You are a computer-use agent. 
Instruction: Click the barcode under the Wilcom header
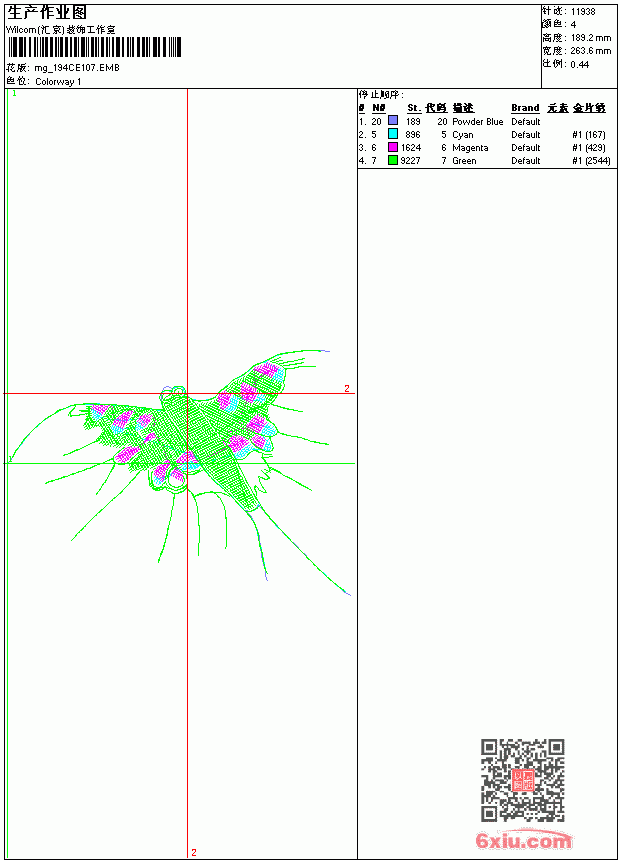pos(94,47)
